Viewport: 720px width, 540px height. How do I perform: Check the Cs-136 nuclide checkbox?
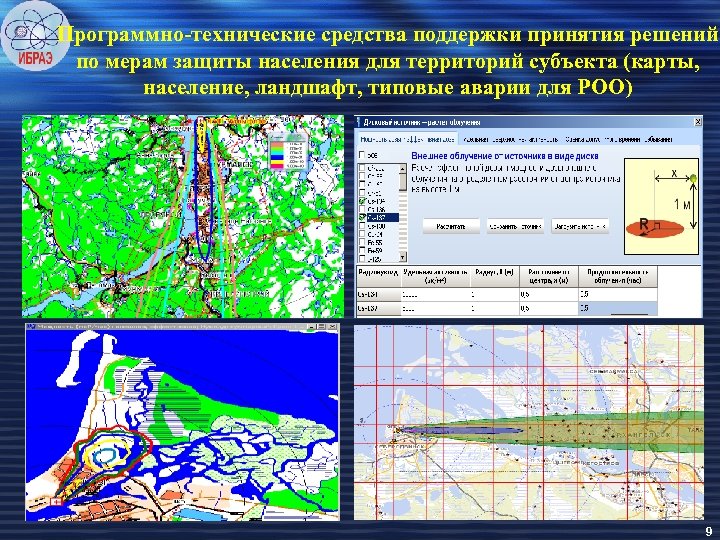[362, 209]
